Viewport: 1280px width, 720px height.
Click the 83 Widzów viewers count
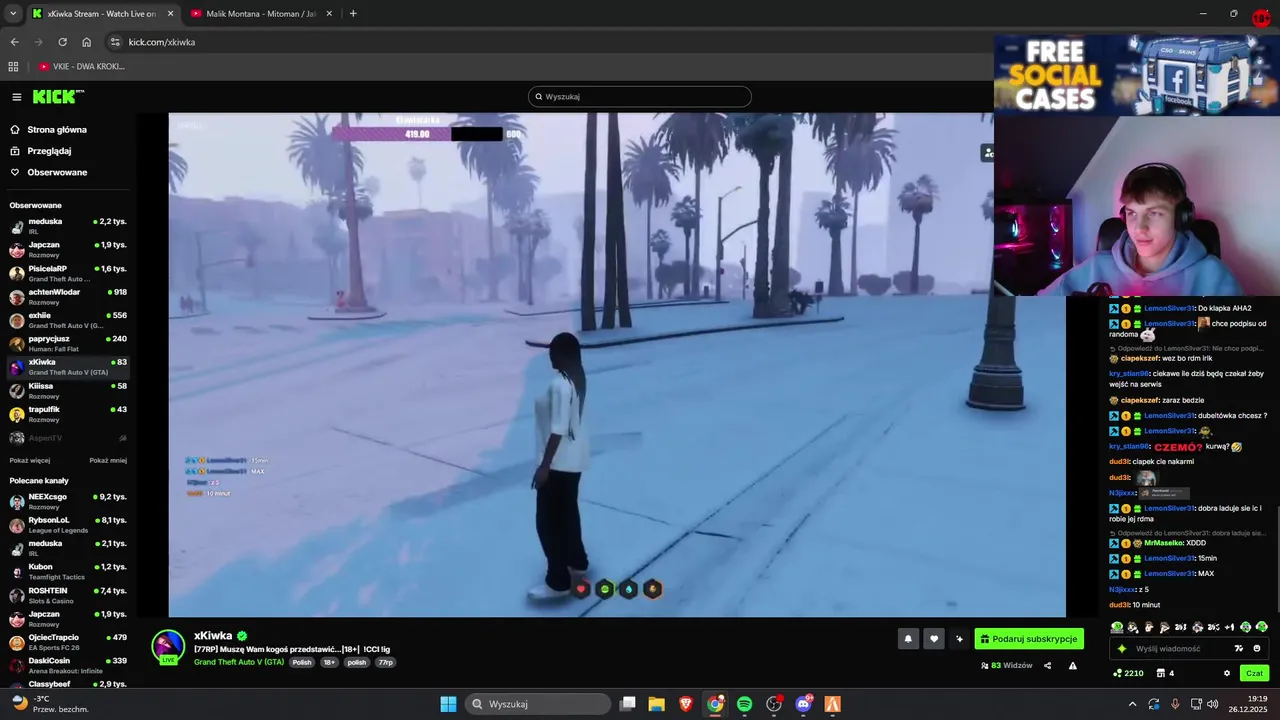click(x=1006, y=666)
